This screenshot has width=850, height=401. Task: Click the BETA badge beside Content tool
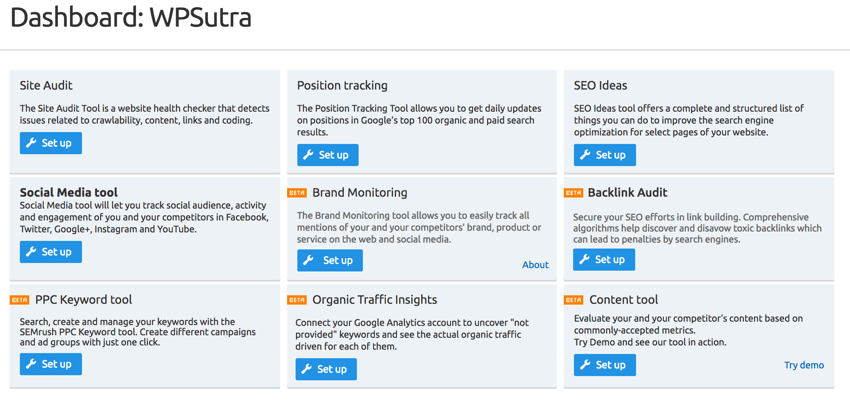574,300
